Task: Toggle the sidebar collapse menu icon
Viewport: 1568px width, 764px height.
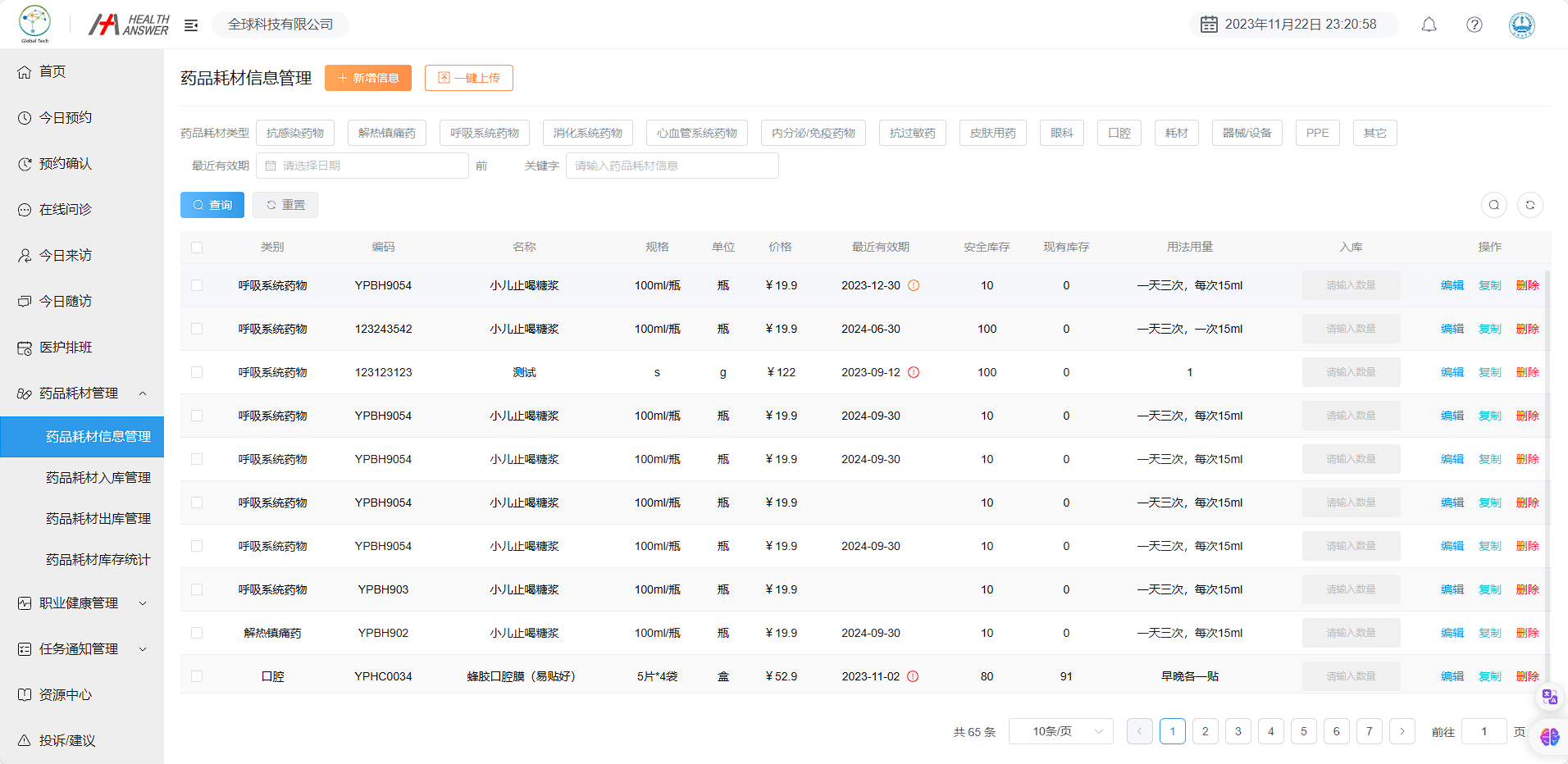Action: point(191,25)
